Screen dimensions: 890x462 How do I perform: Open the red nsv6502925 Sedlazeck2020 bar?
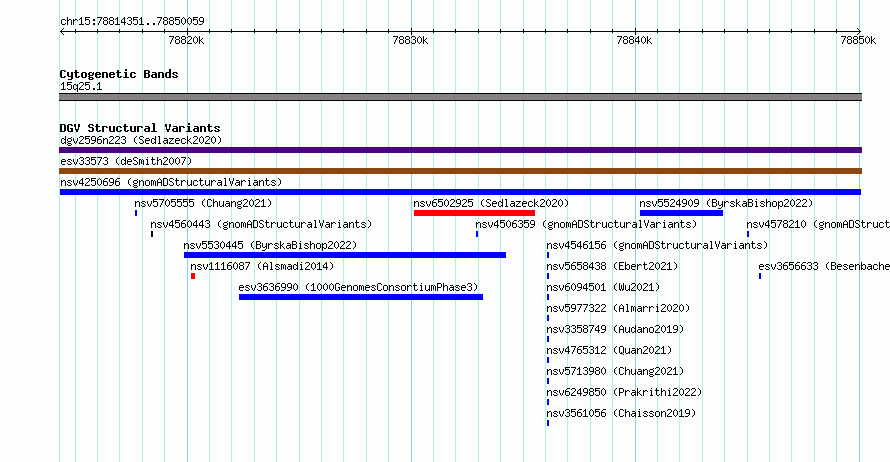pyautogui.click(x=474, y=213)
